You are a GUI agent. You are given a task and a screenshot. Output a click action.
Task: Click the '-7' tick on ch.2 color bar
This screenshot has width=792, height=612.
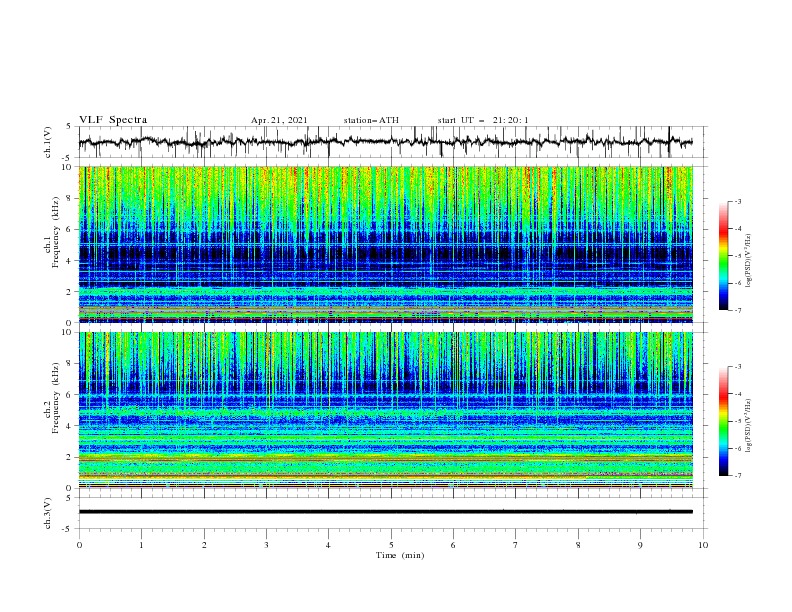(x=738, y=475)
